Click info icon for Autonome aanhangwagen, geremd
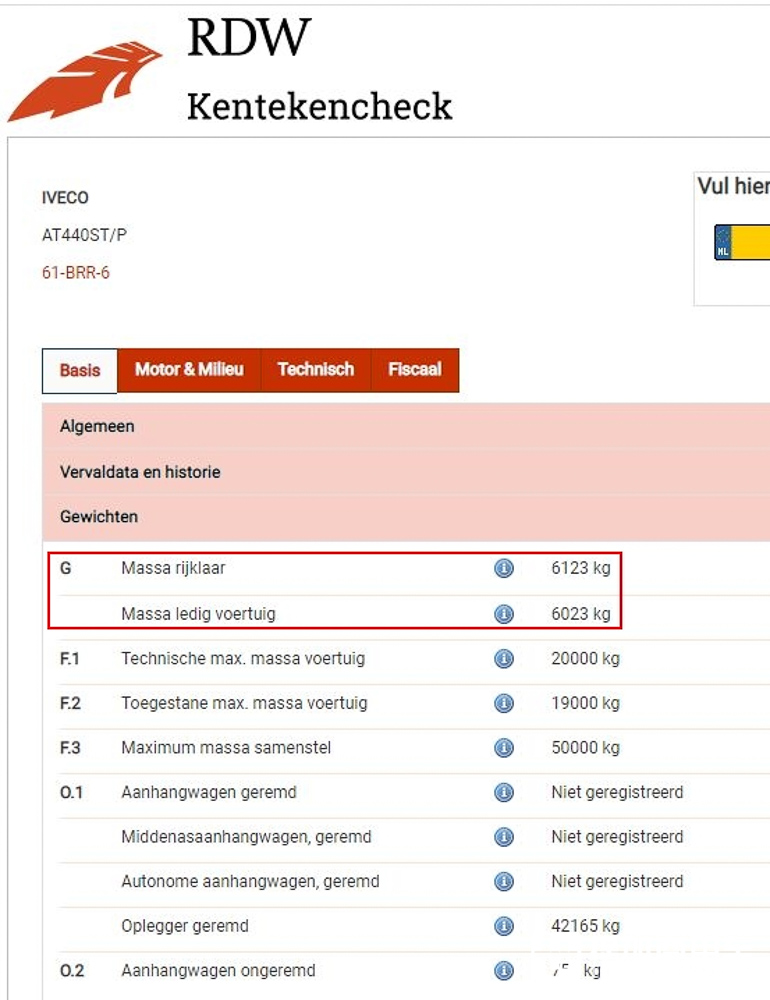The width and height of the screenshot is (770, 1000). tap(504, 882)
